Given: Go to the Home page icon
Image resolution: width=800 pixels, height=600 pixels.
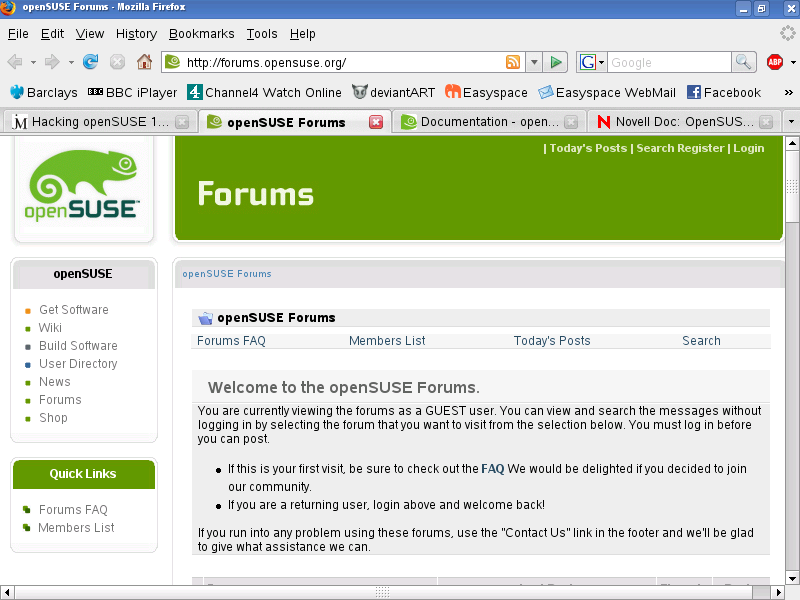Looking at the screenshot, I should pos(144,62).
